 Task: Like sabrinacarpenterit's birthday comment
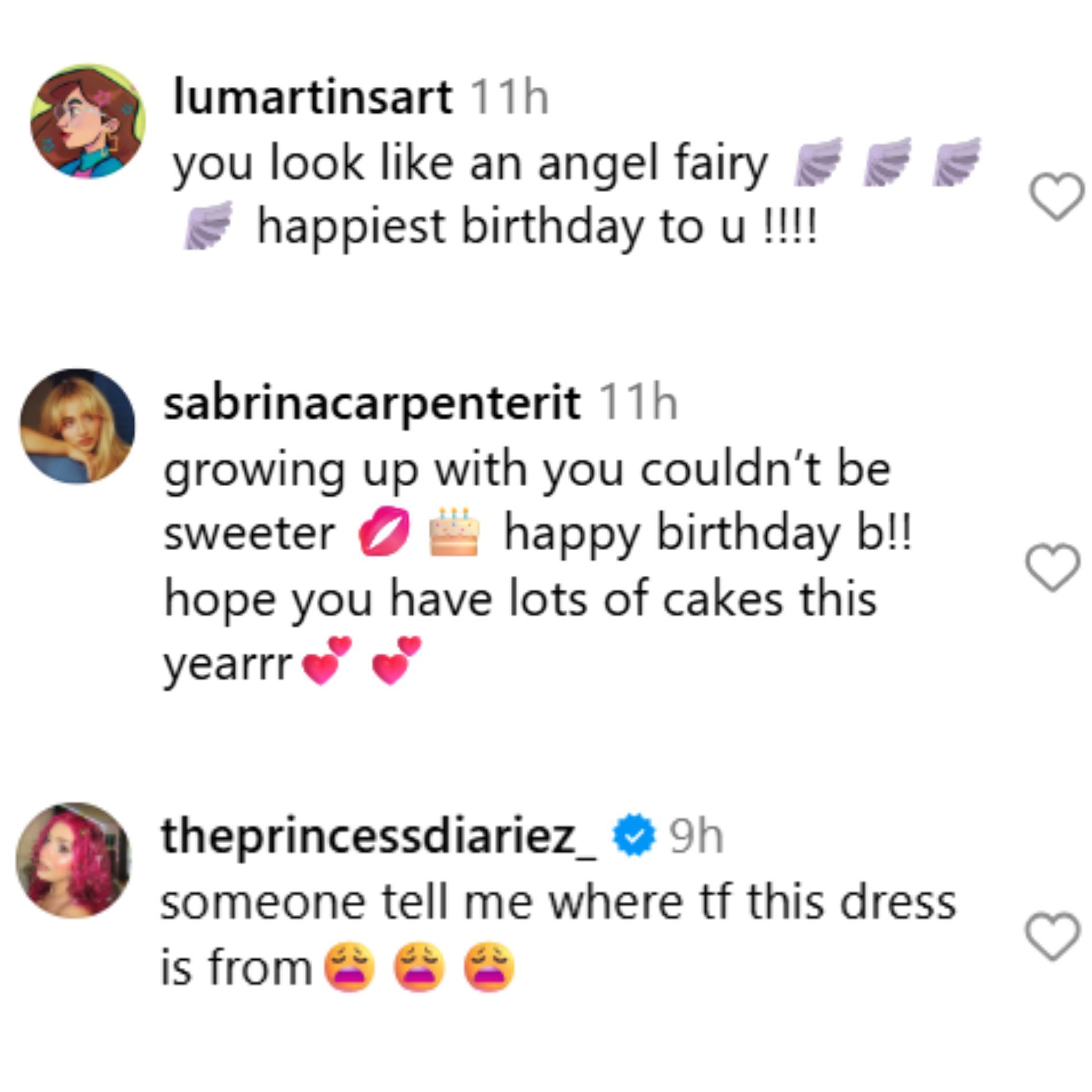(x=1053, y=567)
